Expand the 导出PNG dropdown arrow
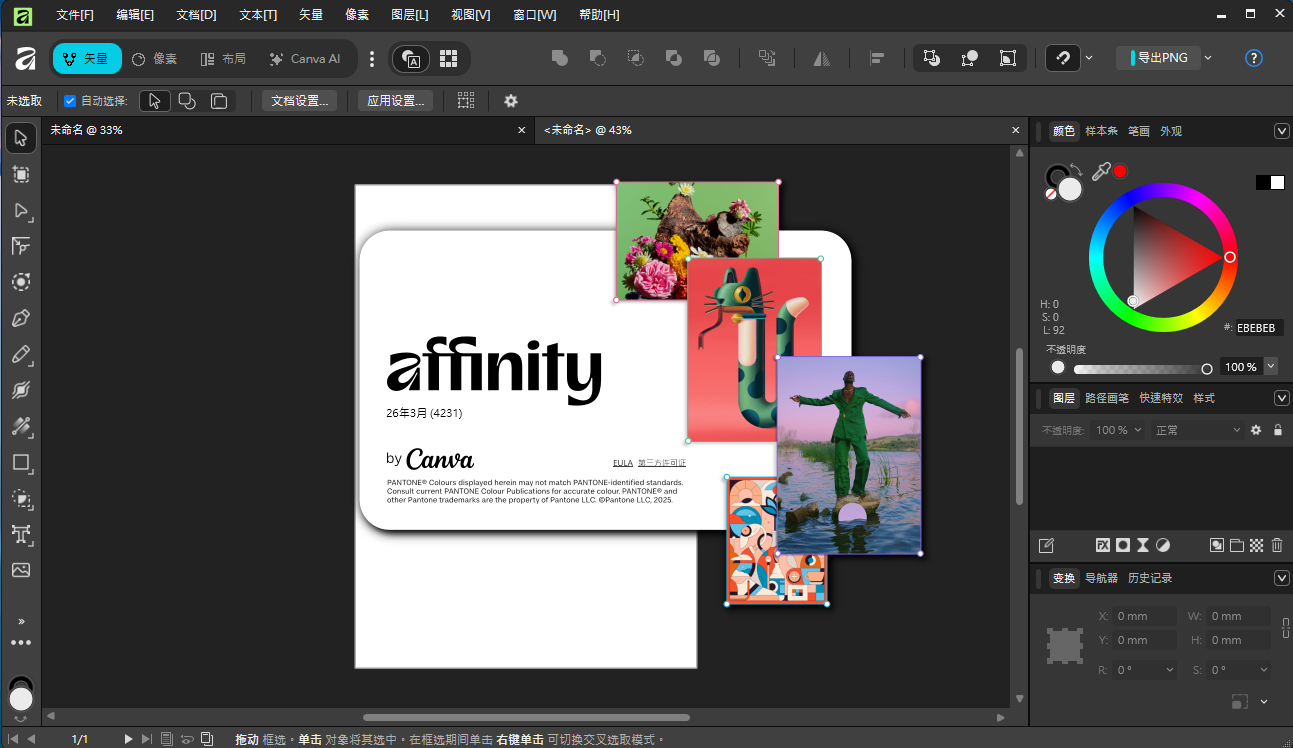Viewport: 1293px width, 748px height. click(x=1208, y=58)
